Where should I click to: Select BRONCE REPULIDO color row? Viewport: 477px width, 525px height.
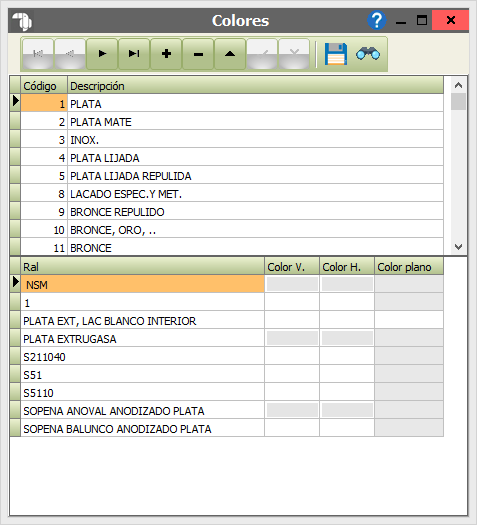[x=232, y=212]
